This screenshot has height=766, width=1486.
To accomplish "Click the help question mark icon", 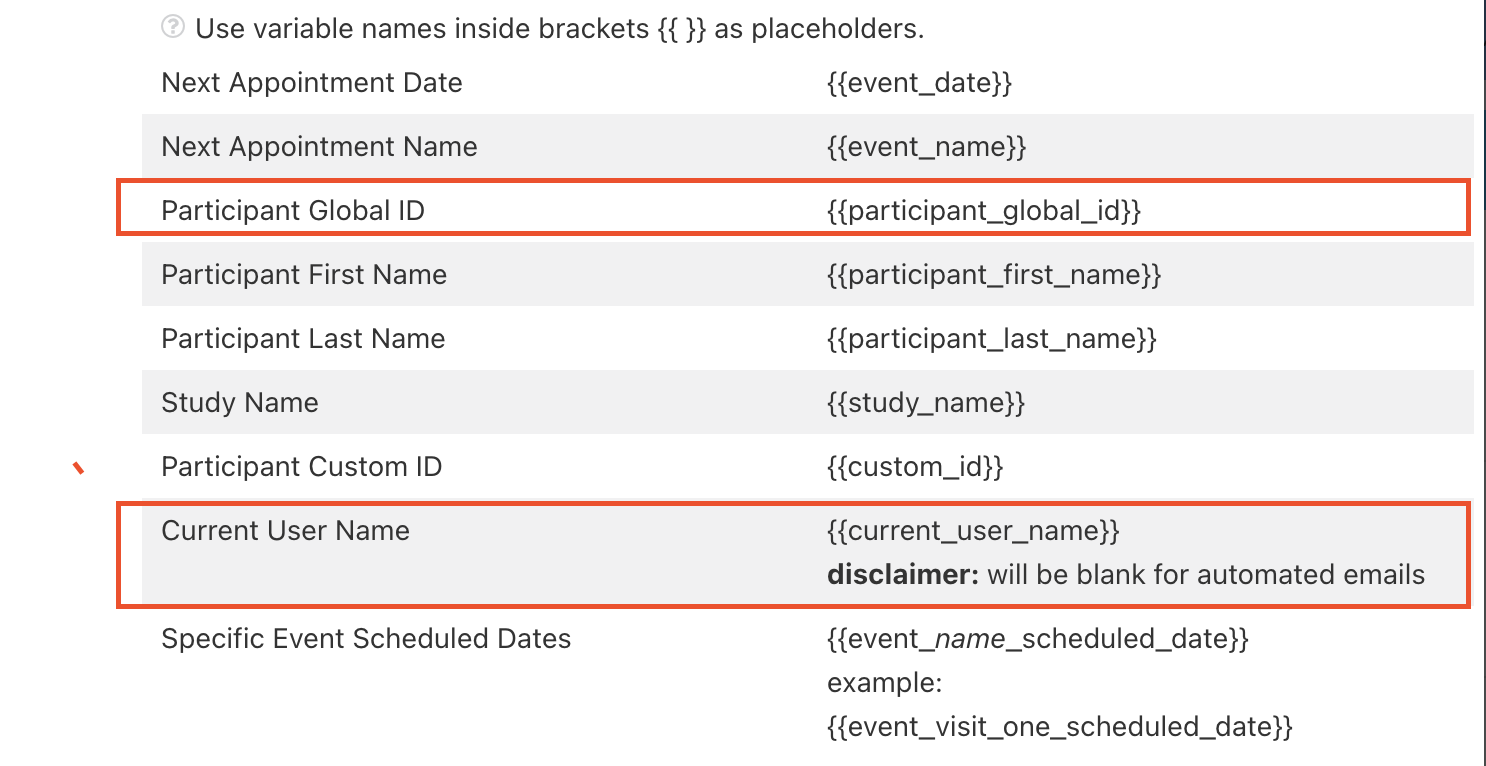I will tap(173, 28).
